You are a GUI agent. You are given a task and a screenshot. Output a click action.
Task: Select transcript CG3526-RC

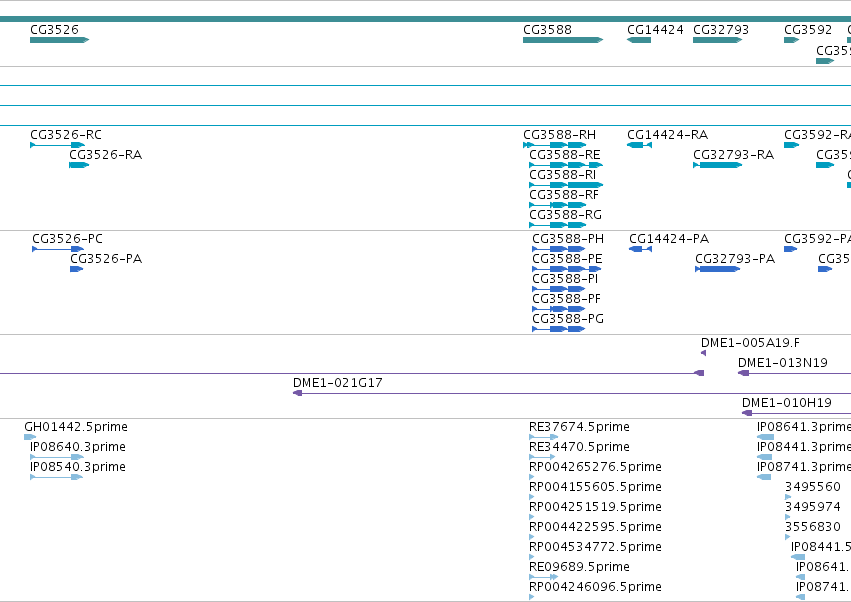point(57,145)
